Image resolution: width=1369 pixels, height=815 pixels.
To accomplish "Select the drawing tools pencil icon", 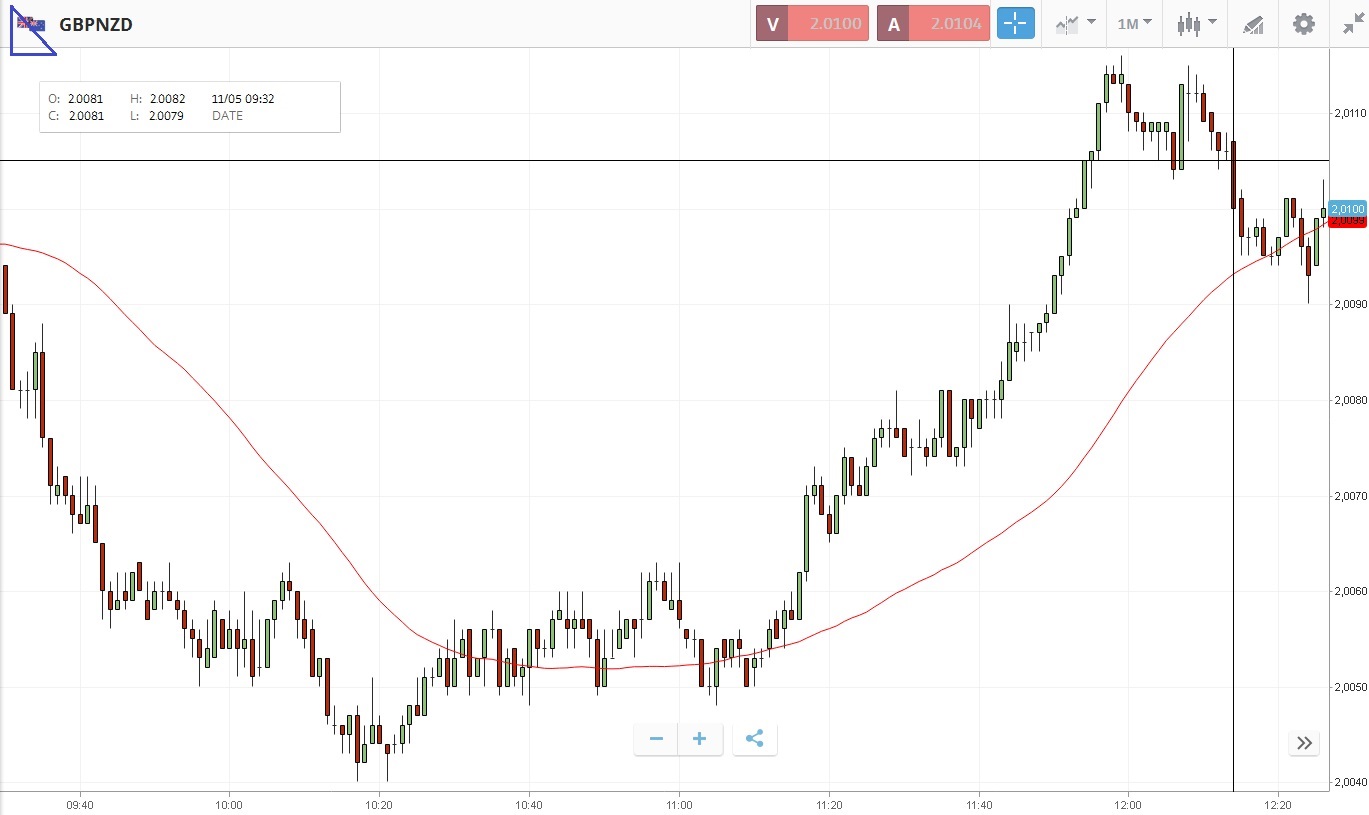I will [x=1253, y=25].
